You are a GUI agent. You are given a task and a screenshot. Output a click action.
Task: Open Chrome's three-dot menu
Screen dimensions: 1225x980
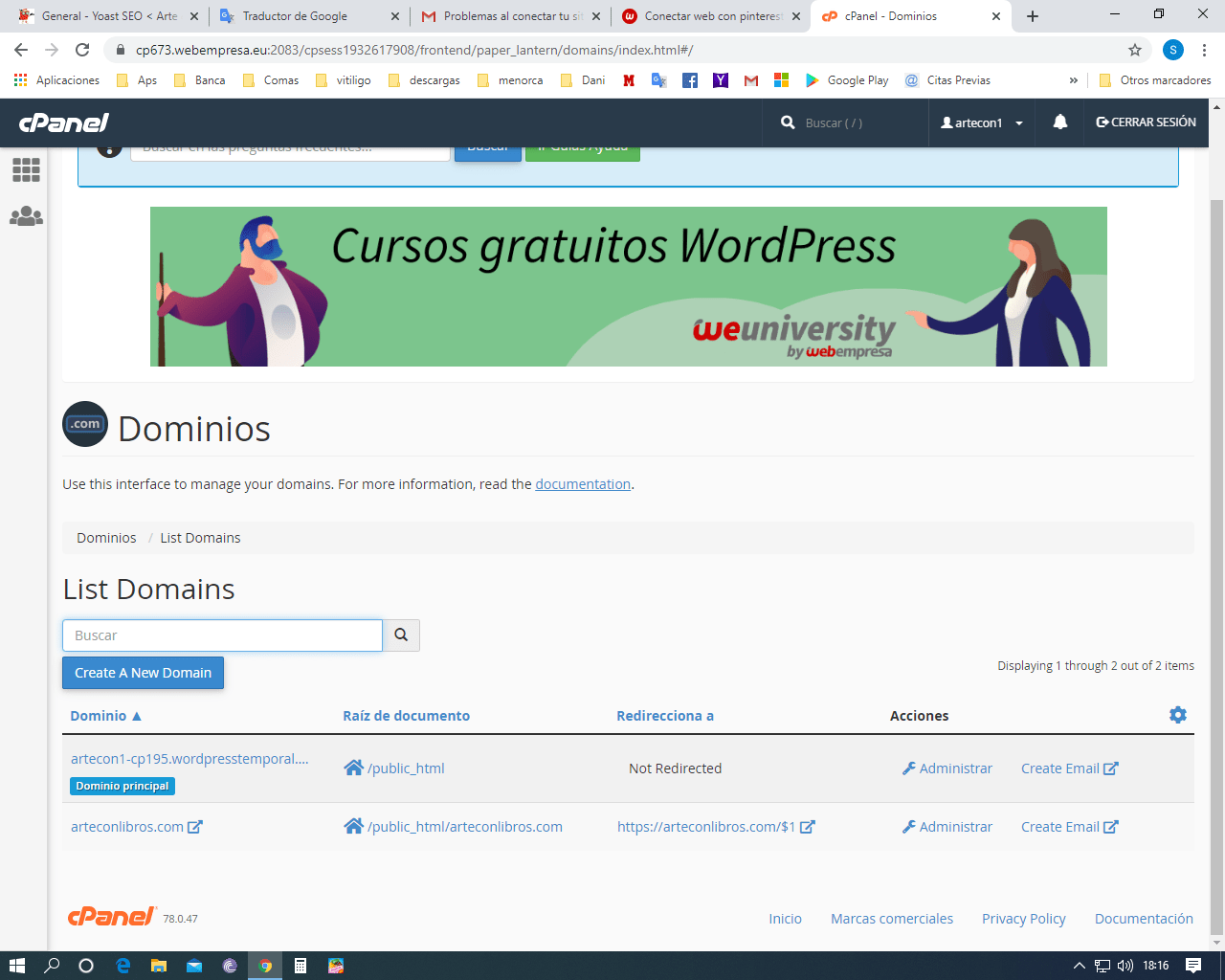pos(1204,50)
